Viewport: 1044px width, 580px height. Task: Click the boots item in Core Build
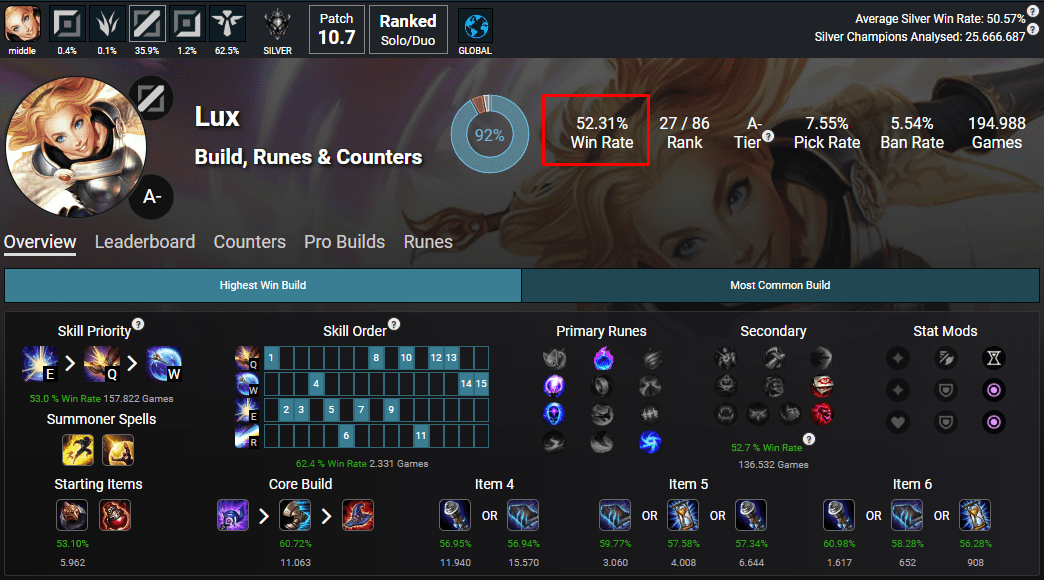tap(295, 515)
